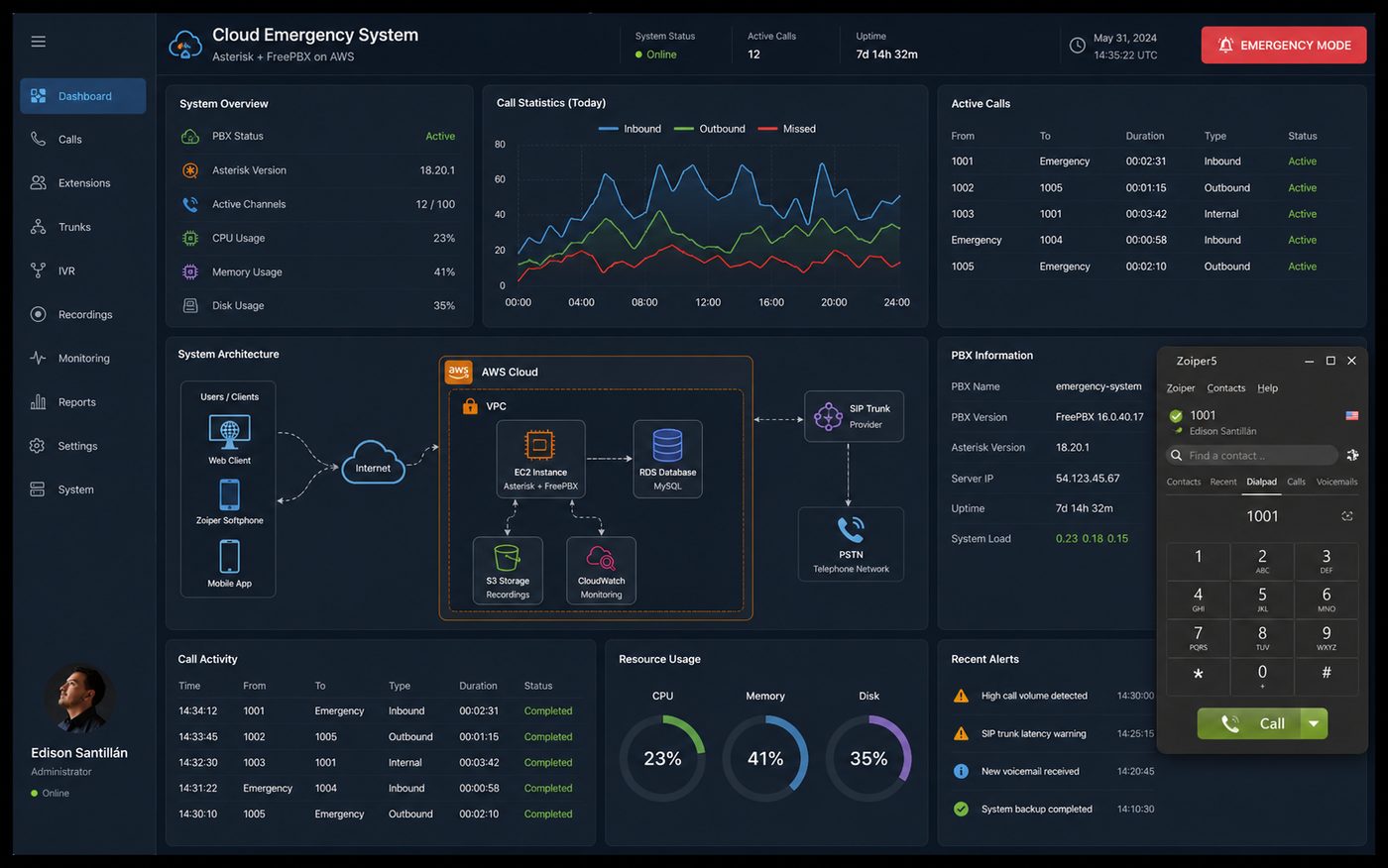Click the Asterisk Version icon
The height and width of the screenshot is (868, 1388).
(190, 170)
